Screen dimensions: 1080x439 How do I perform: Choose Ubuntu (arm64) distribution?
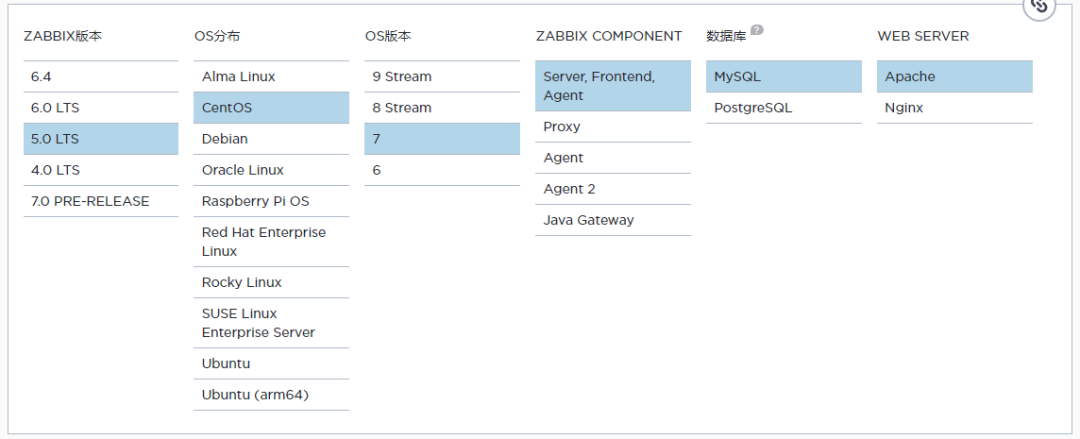click(x=270, y=395)
